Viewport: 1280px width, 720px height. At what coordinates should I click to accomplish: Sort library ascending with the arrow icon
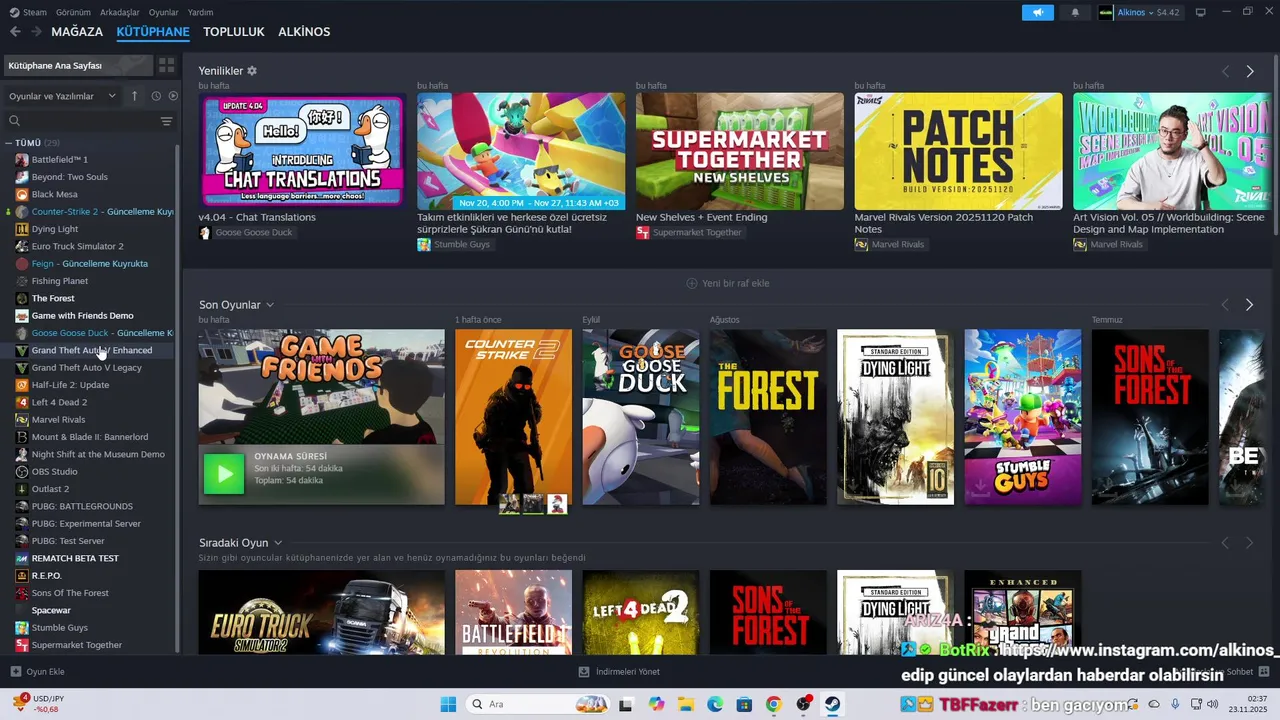135,96
